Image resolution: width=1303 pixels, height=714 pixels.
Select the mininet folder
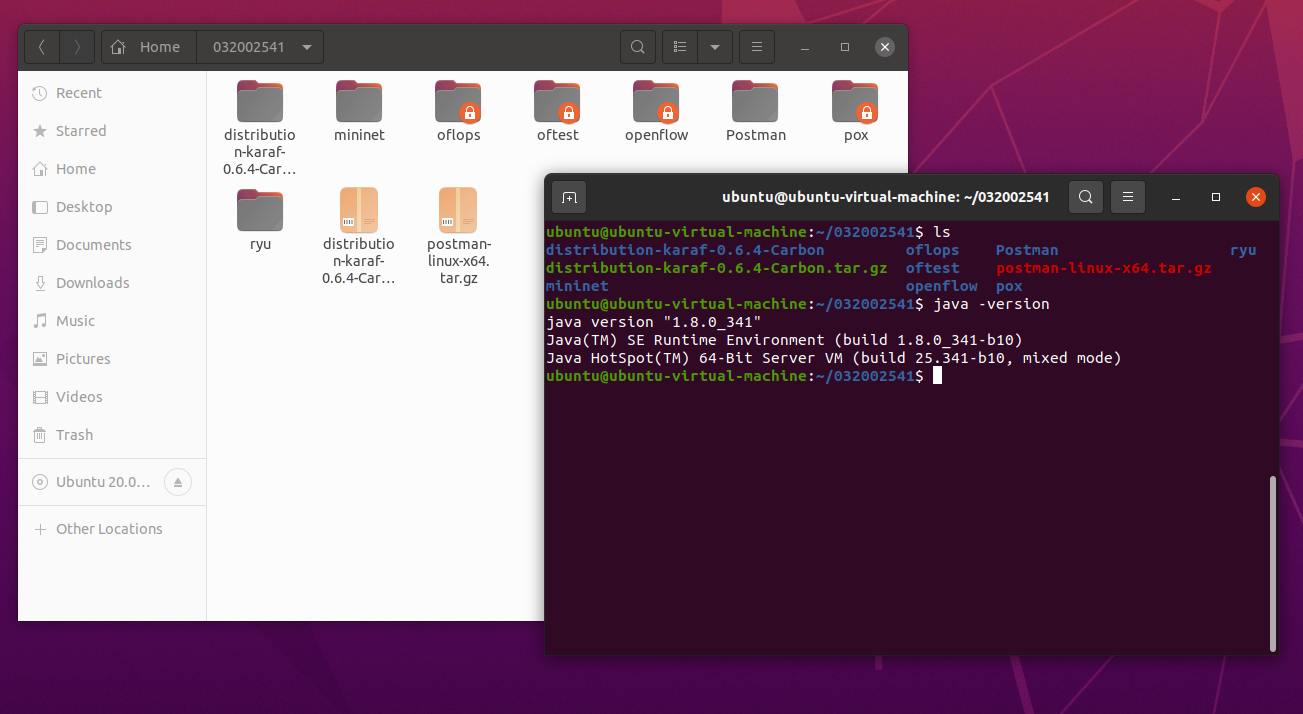(x=359, y=110)
